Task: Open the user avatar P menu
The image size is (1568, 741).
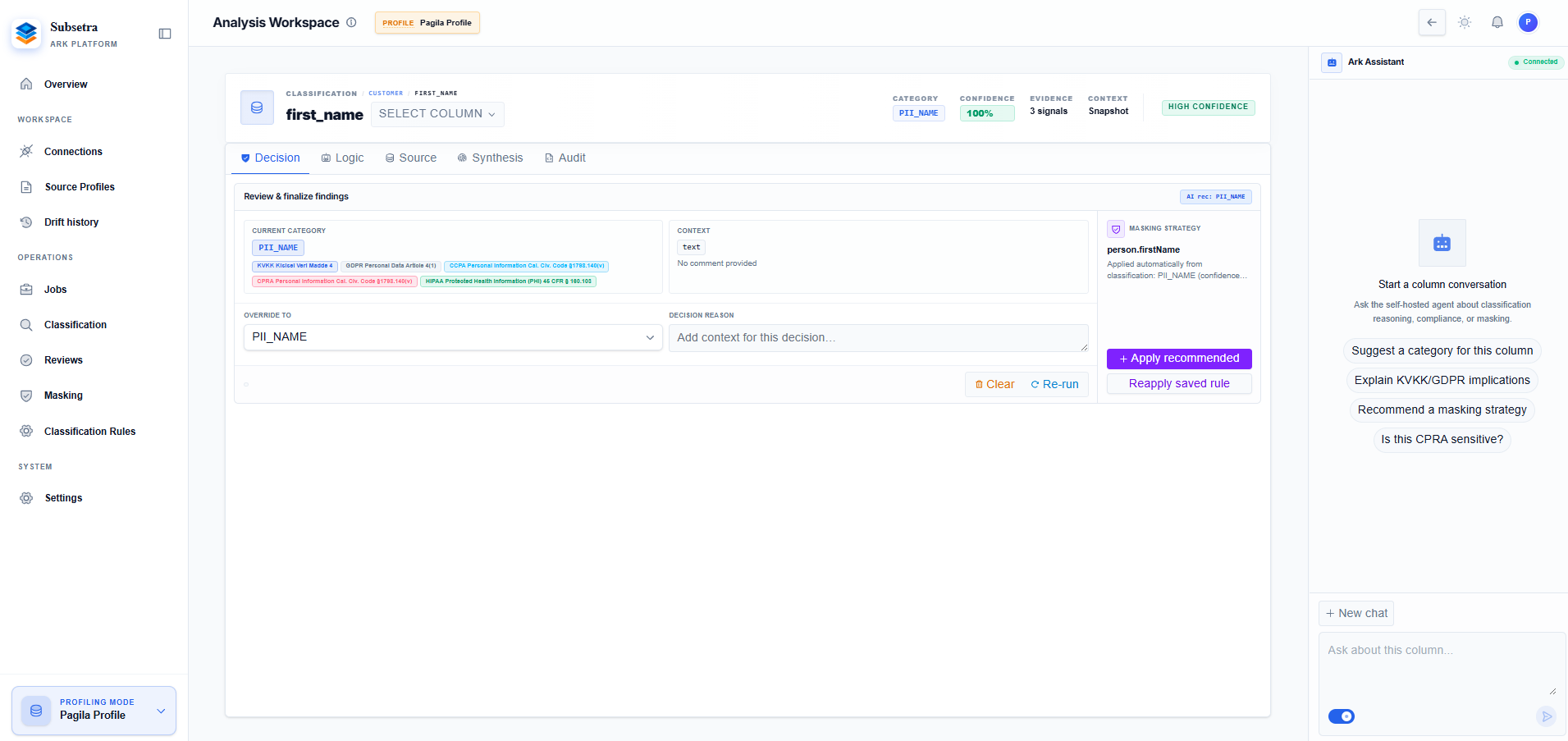Action: click(x=1528, y=22)
